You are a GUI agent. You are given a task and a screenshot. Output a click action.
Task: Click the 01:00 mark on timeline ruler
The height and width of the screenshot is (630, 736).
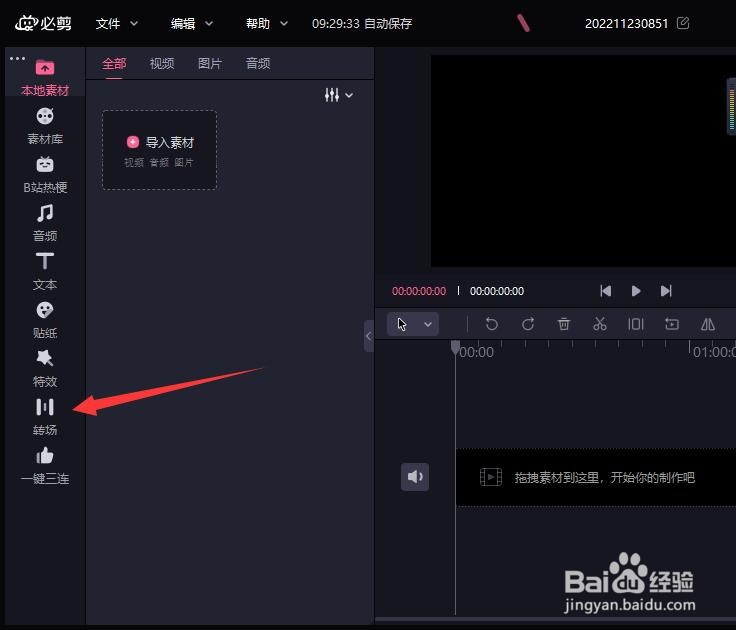click(x=713, y=352)
